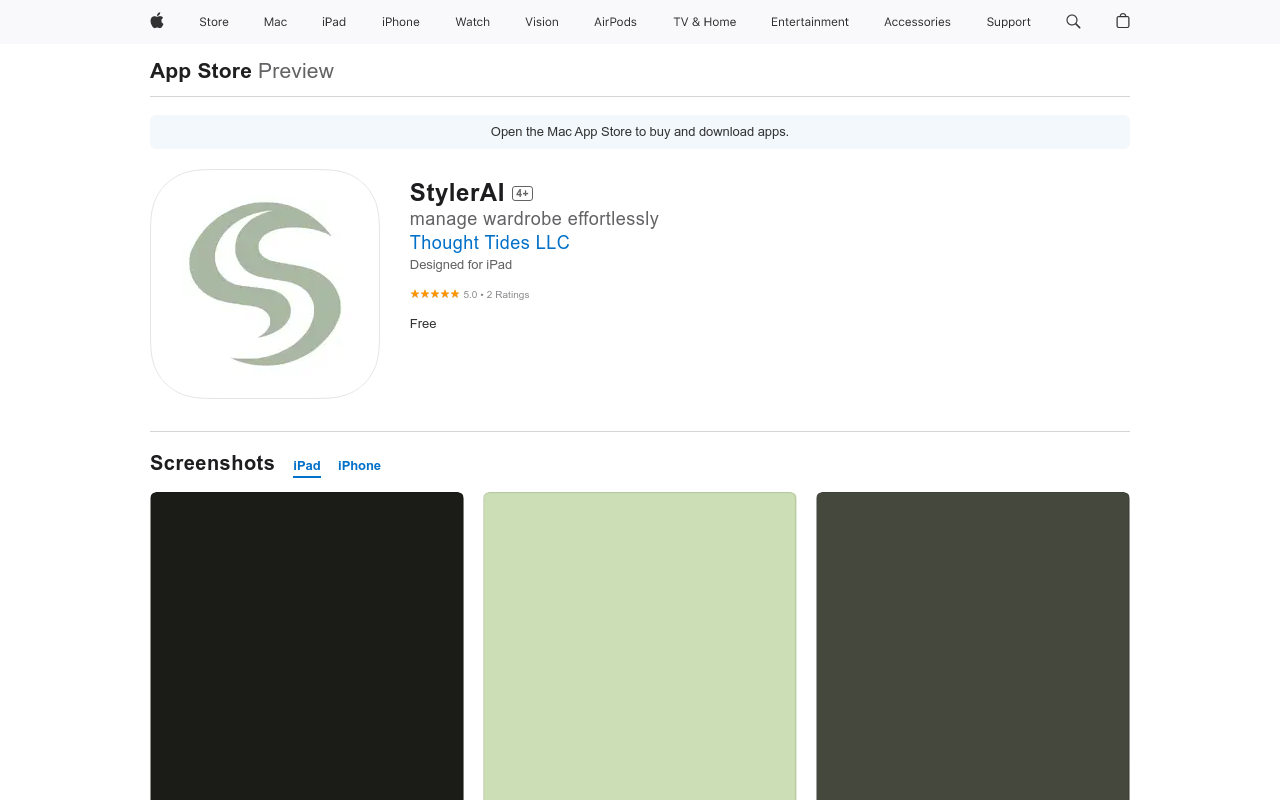Click the light green screenshot thumbnail

(x=640, y=646)
